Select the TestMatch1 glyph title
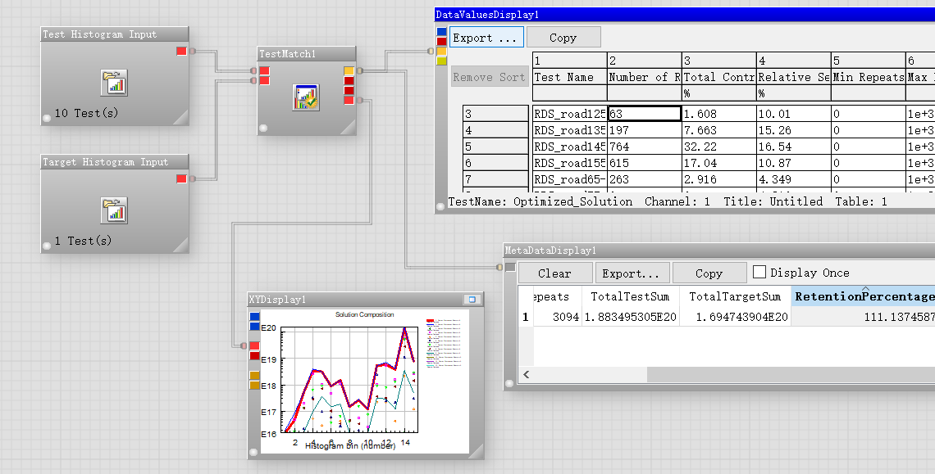Viewport: 935px width, 474px height. [306, 54]
